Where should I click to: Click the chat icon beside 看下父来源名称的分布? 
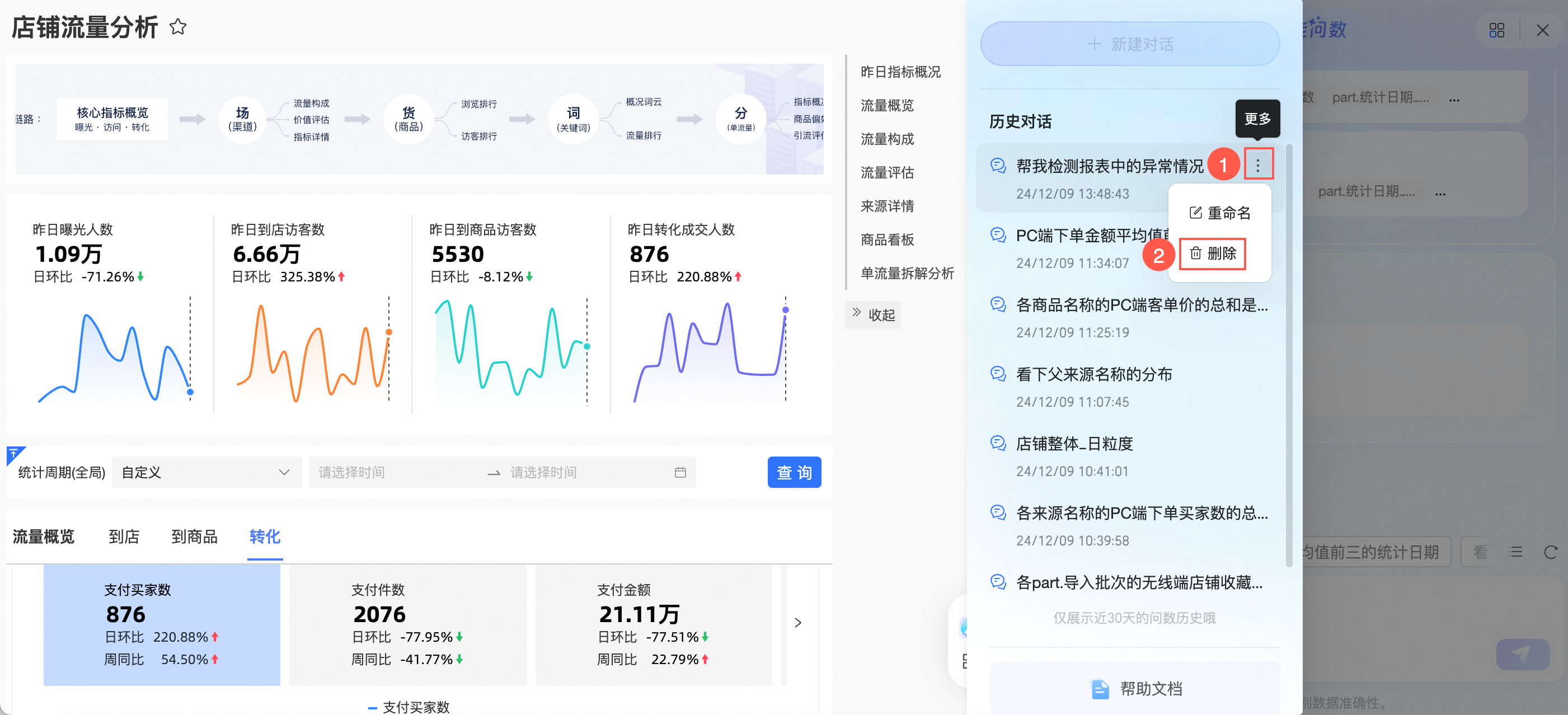(x=998, y=374)
